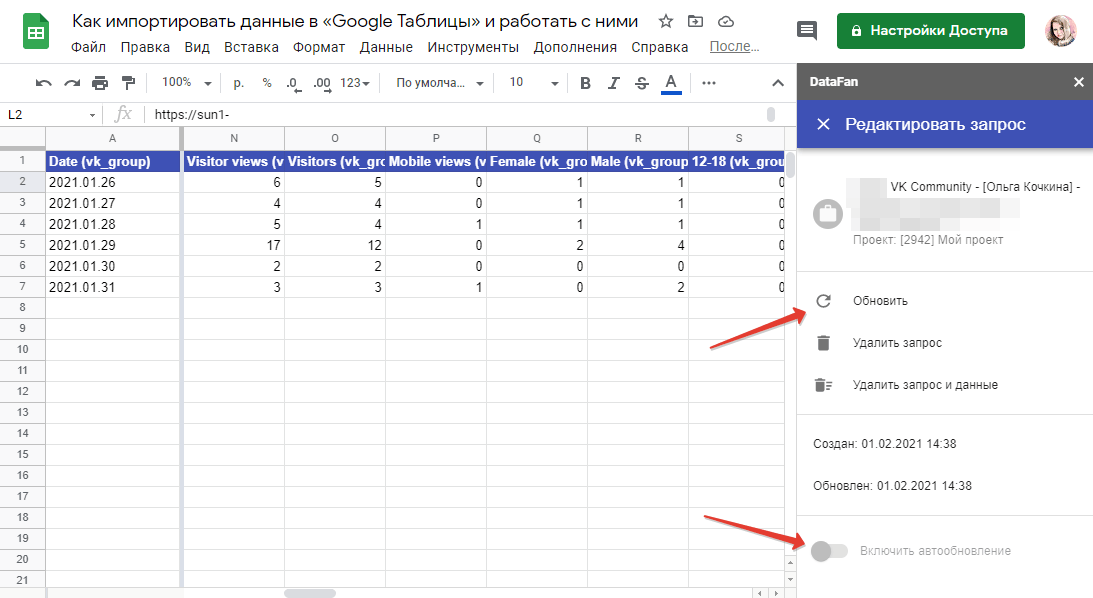This screenshot has height=598, width=1093.
Task: Open the 100% zoom dropdown
Action: coord(187,83)
